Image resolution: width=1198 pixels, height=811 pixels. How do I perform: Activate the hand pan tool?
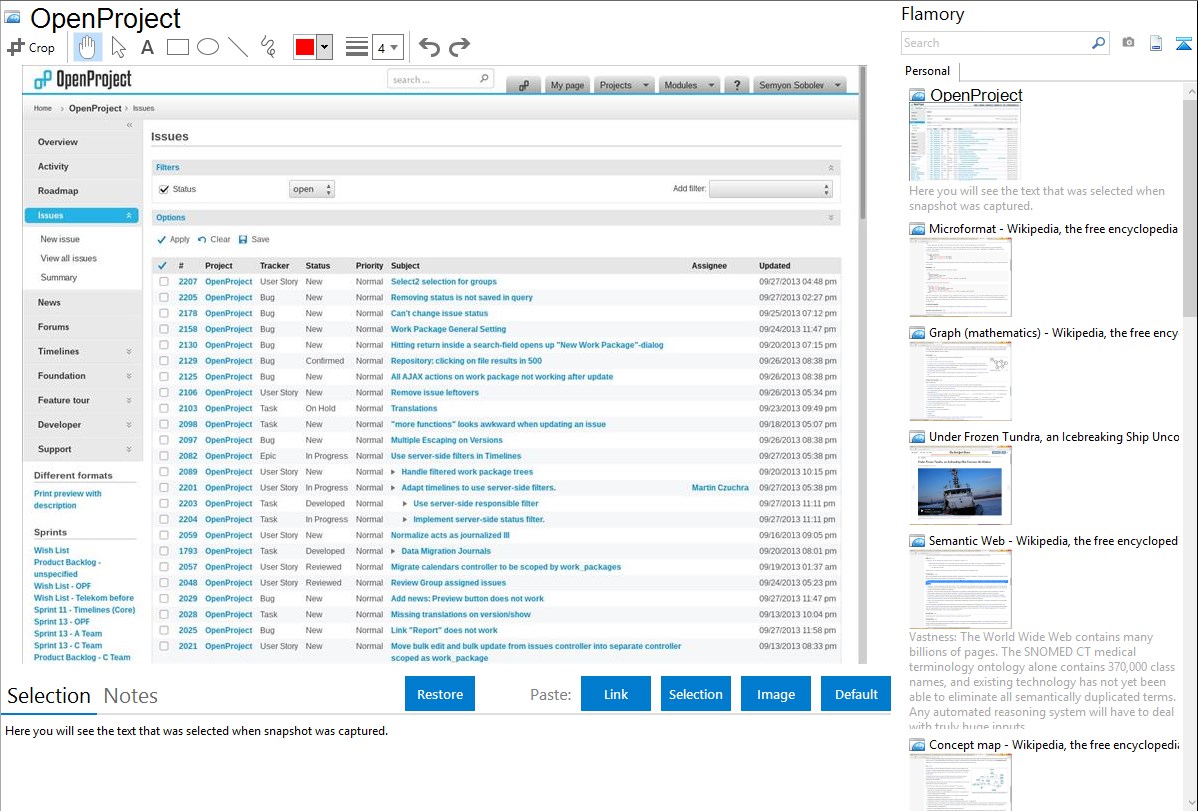(x=87, y=47)
